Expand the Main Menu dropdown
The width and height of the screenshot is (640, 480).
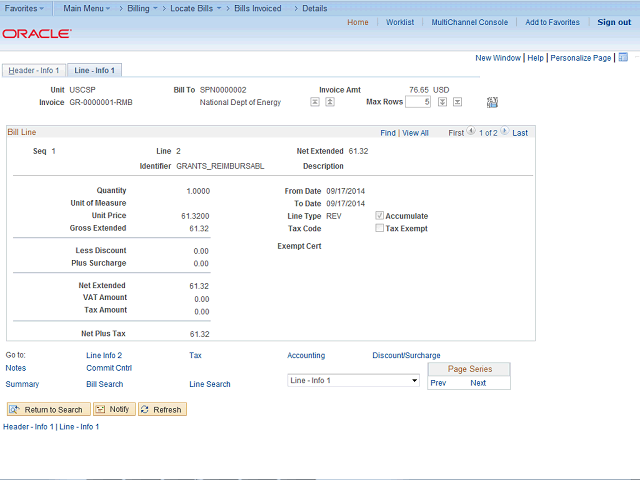[85, 8]
